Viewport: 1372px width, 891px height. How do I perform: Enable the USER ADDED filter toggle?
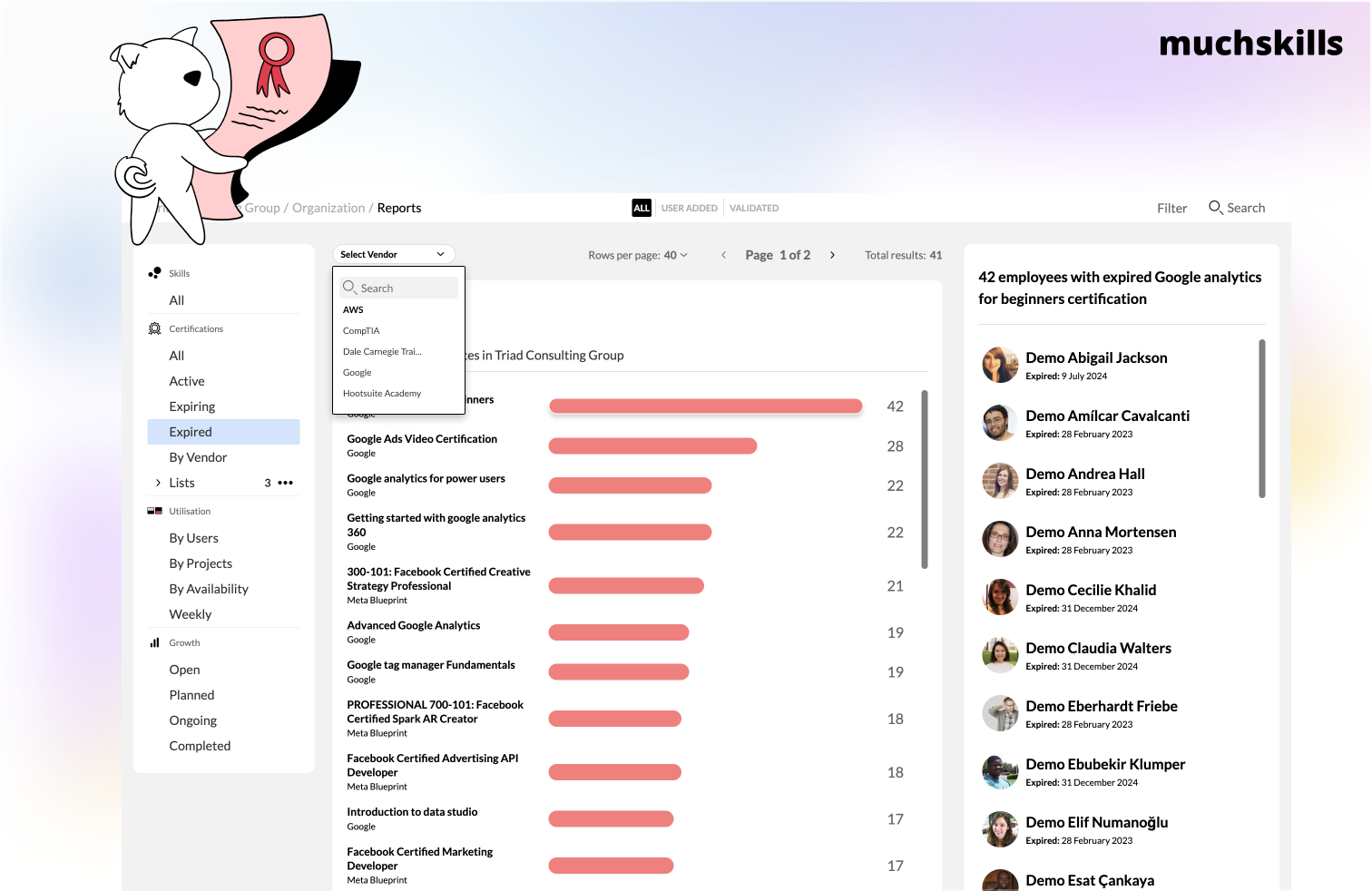click(x=689, y=208)
